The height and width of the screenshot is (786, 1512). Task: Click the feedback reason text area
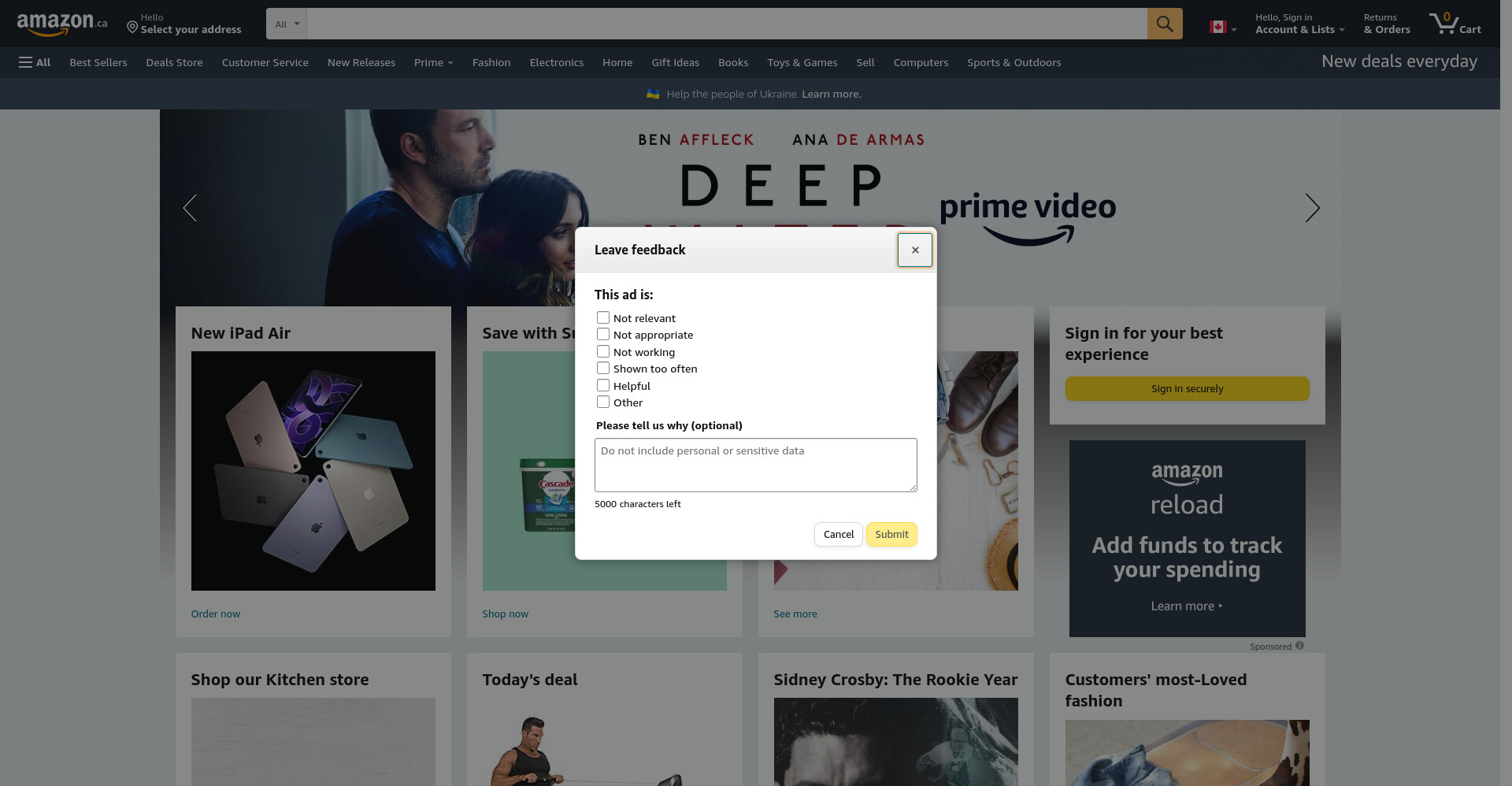[755, 465]
